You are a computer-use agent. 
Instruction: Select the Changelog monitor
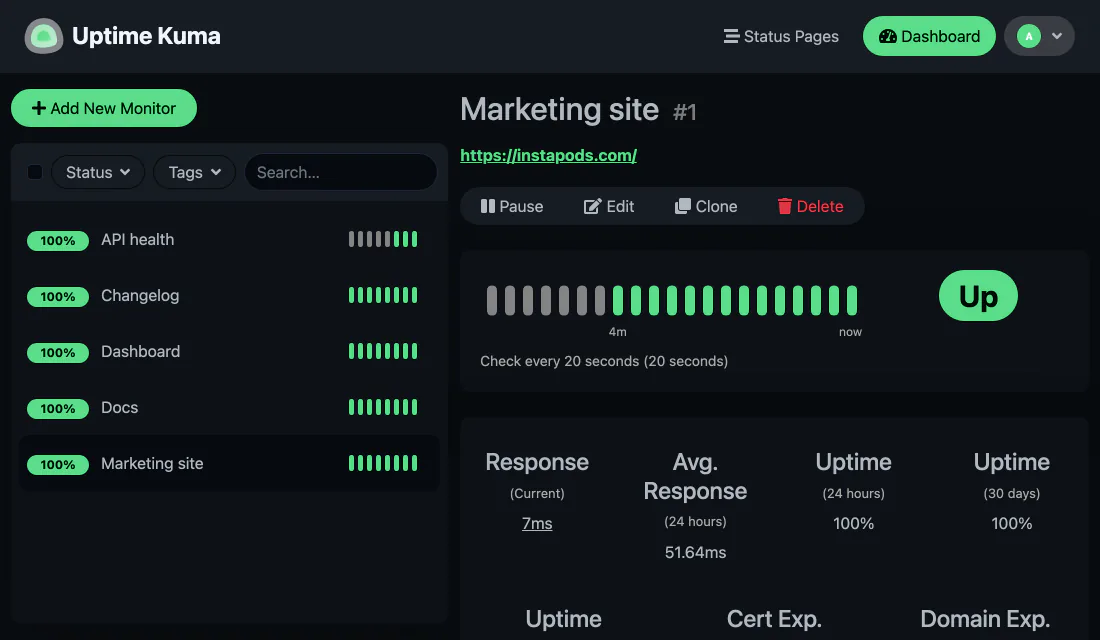click(229, 295)
